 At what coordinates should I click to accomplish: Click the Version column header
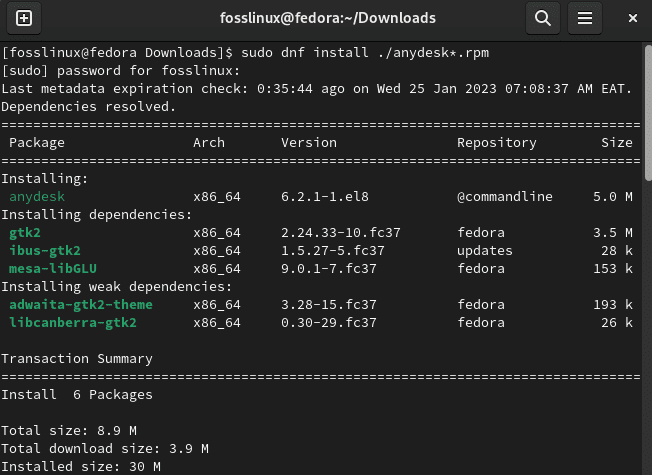[x=309, y=143]
